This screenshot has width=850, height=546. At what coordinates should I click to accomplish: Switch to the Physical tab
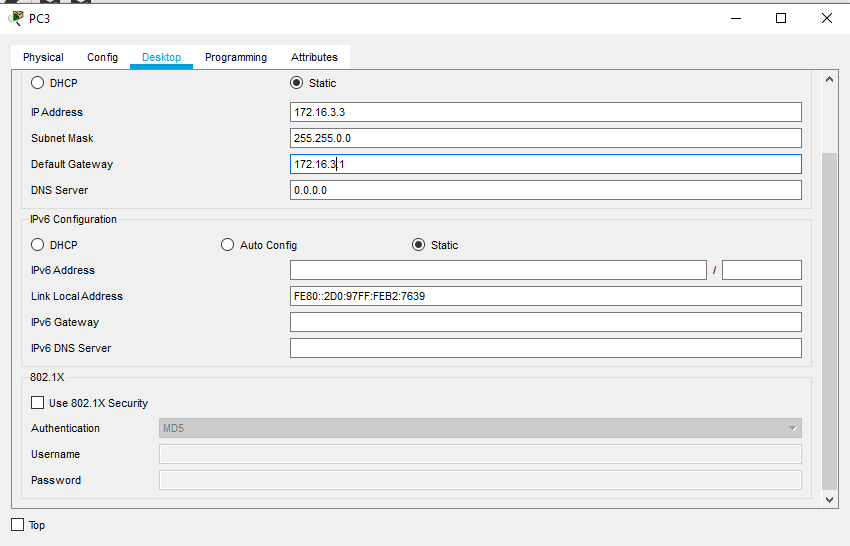(43, 57)
